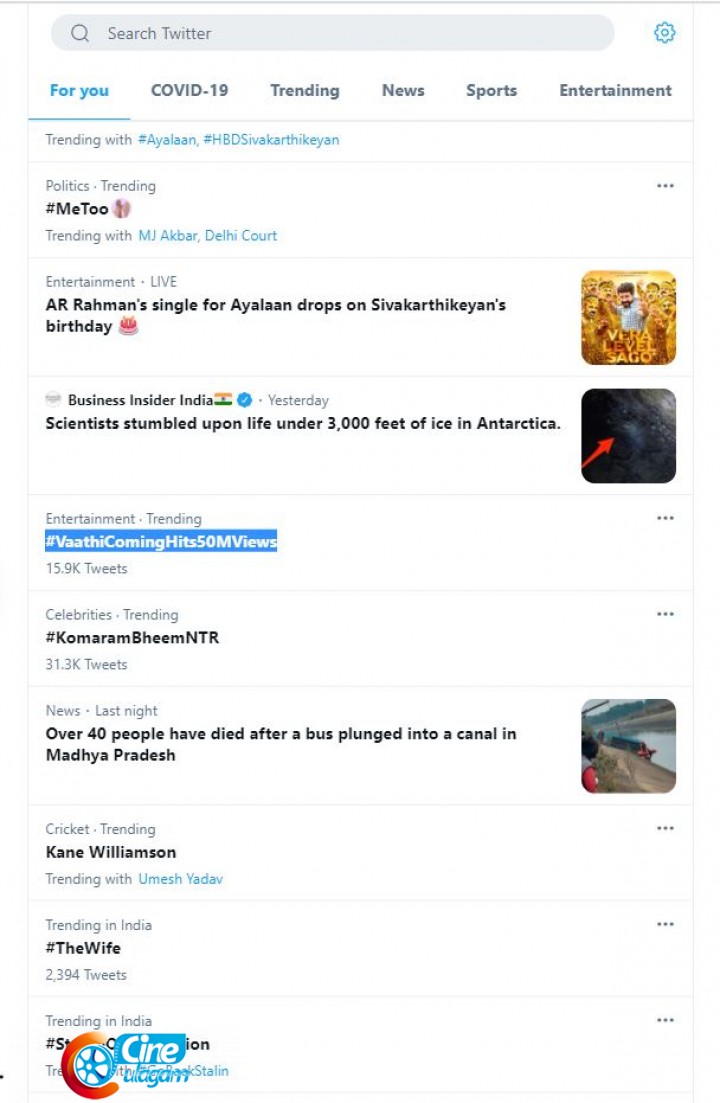Open the #HBDSivakarthikeyan hashtag link
Screen dimensions: 720x1103
(271, 140)
